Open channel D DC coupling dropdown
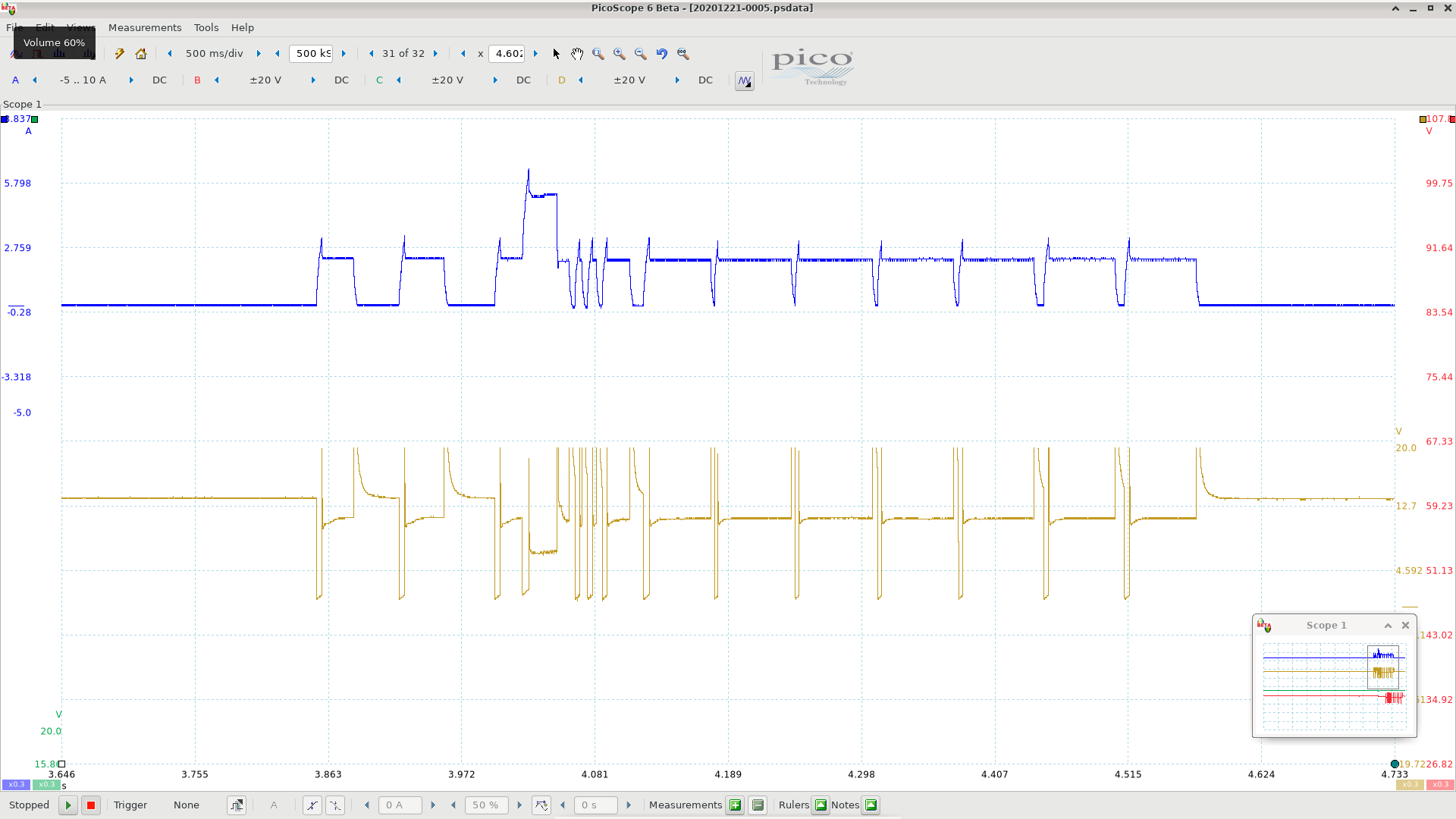1456x819 pixels. click(705, 80)
